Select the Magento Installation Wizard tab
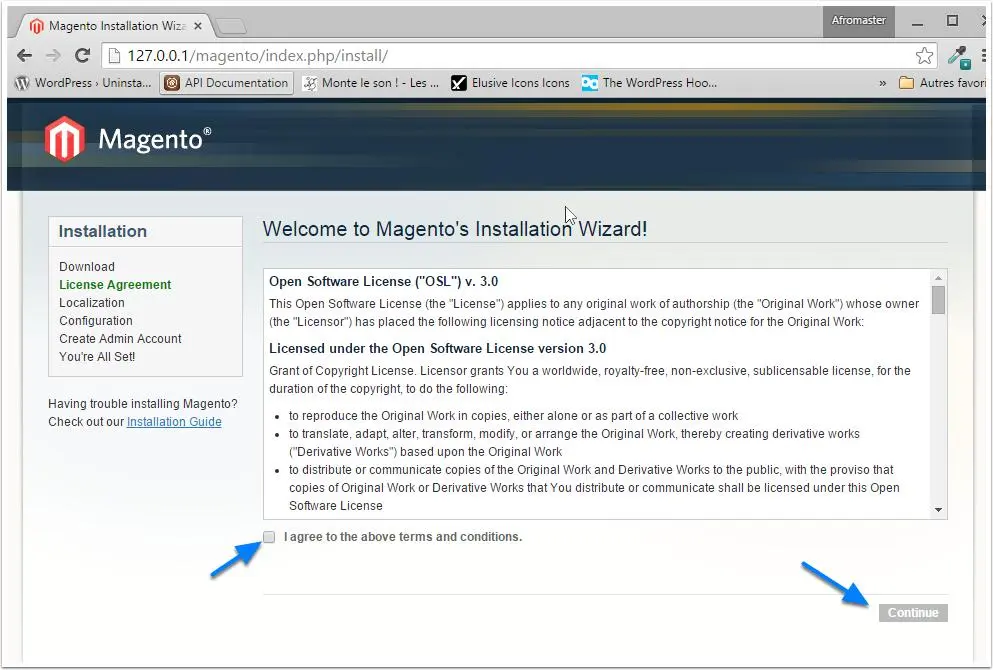The image size is (993, 670). (x=116, y=26)
